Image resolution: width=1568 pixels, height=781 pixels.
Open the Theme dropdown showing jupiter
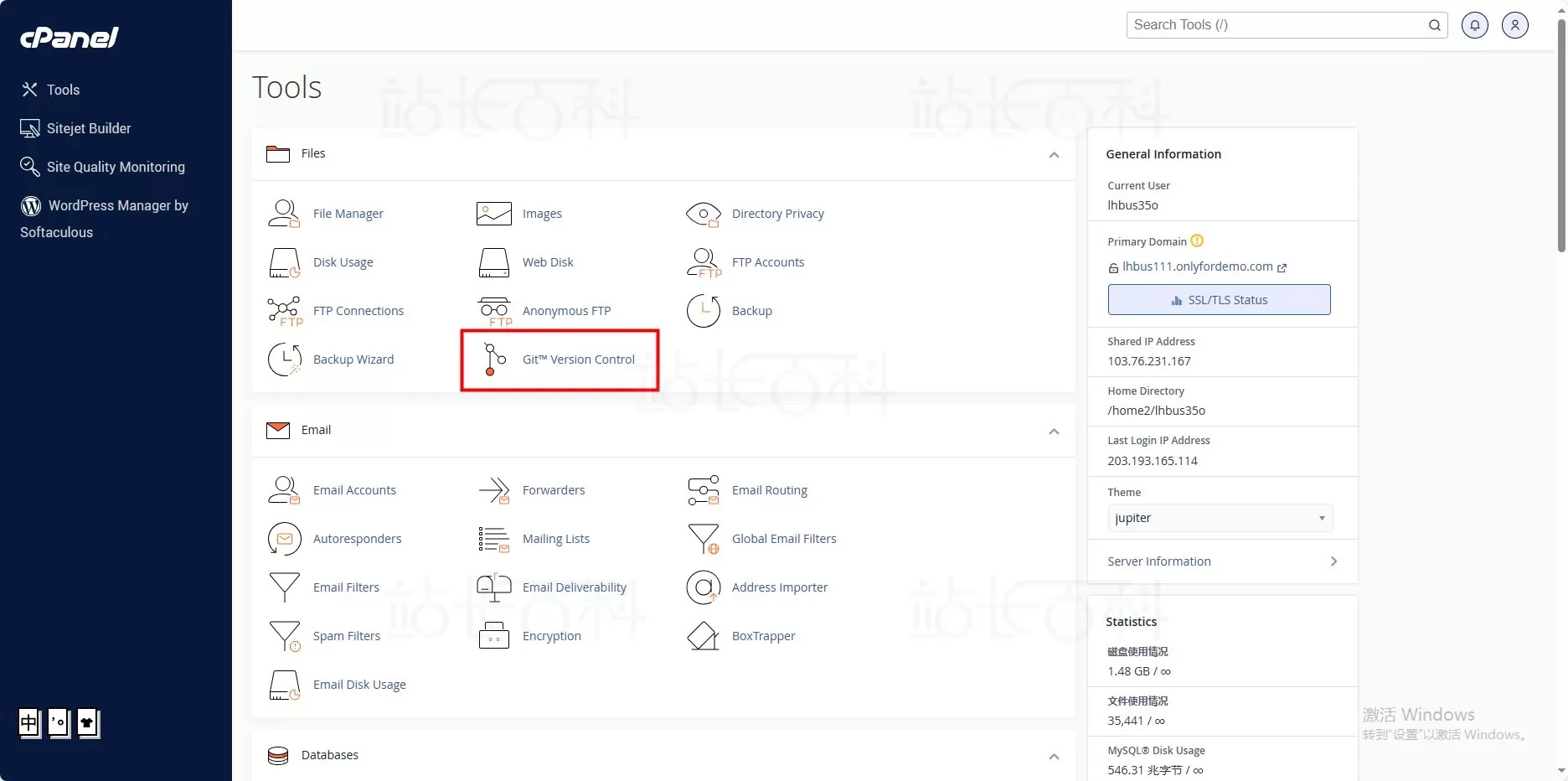tap(1220, 518)
